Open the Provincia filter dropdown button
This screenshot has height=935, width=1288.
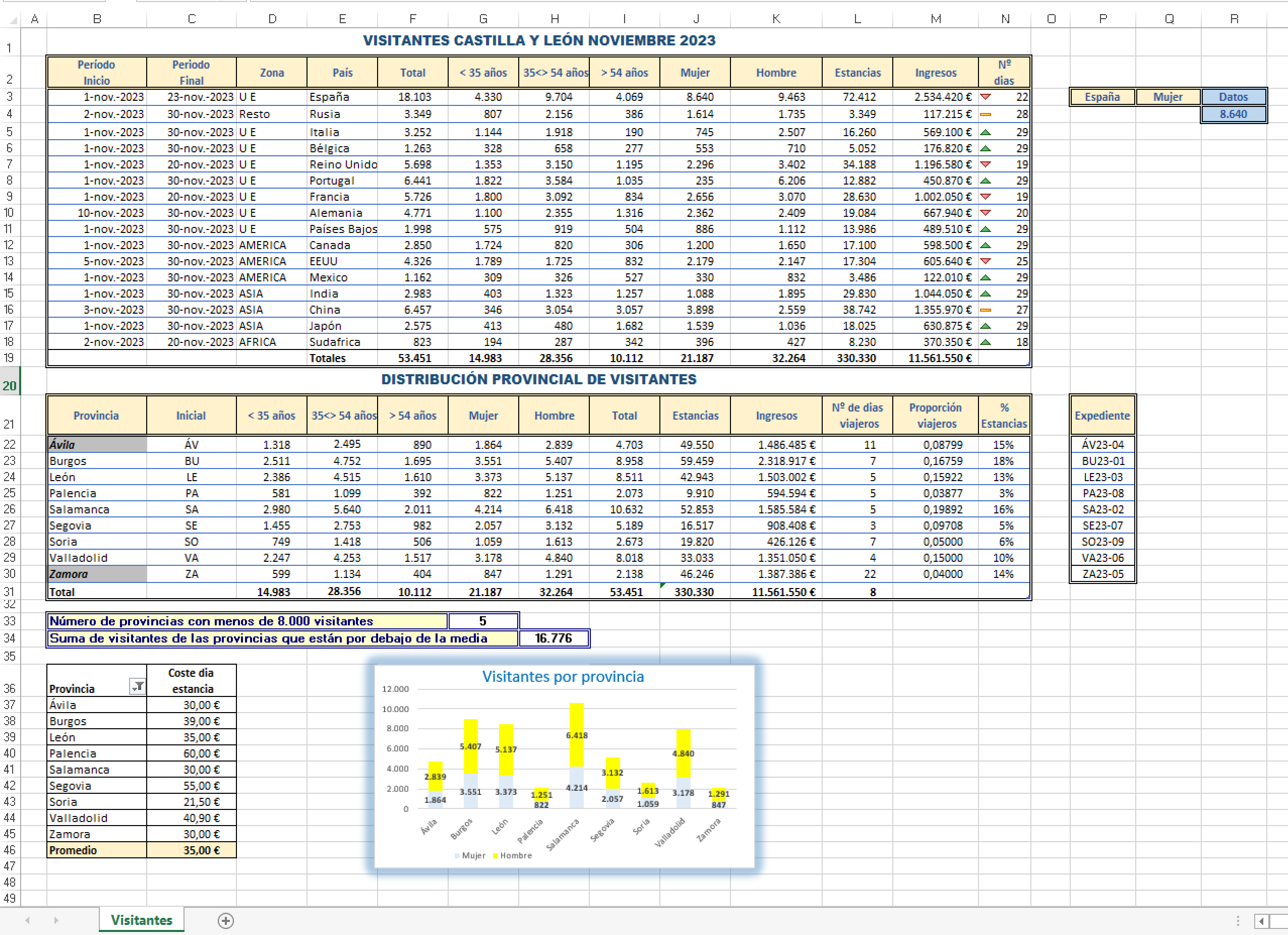[x=137, y=687]
